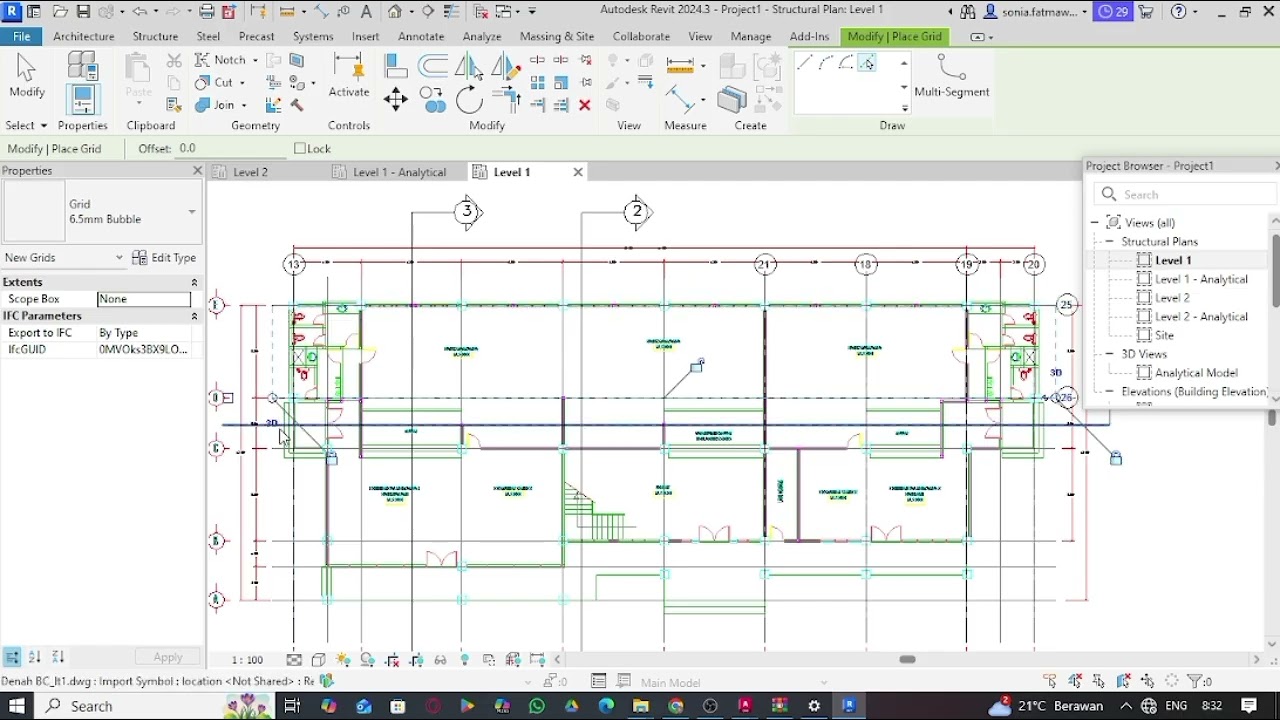Collapse the Extents section in Properties
Viewport: 1280px width, 720px height.
tap(194, 282)
